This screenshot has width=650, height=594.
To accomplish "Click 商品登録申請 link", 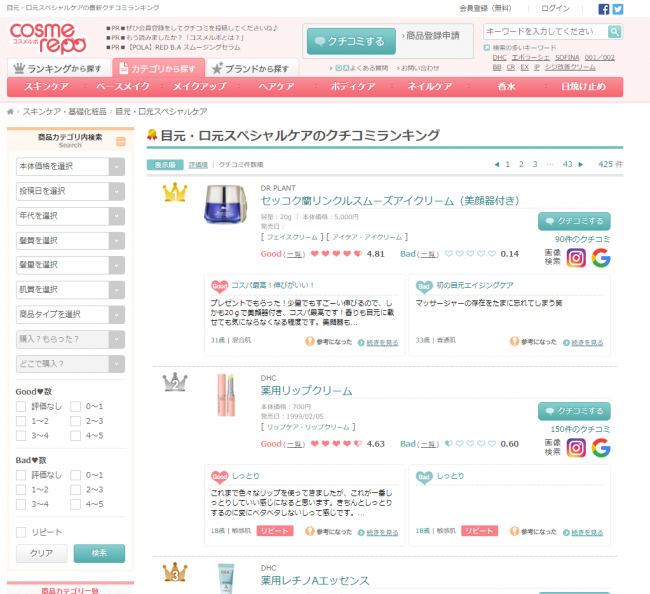I will point(431,36).
